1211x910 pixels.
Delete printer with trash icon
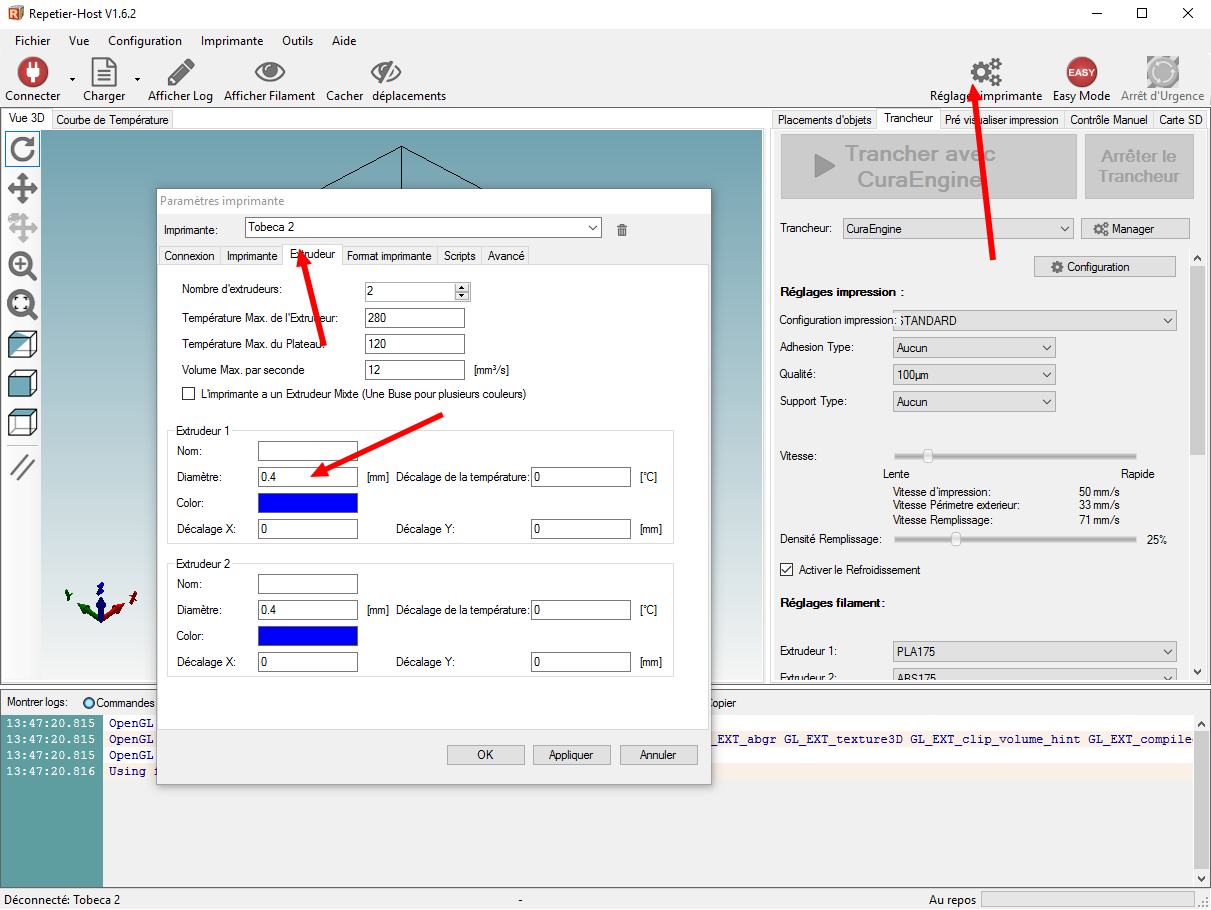tap(622, 230)
